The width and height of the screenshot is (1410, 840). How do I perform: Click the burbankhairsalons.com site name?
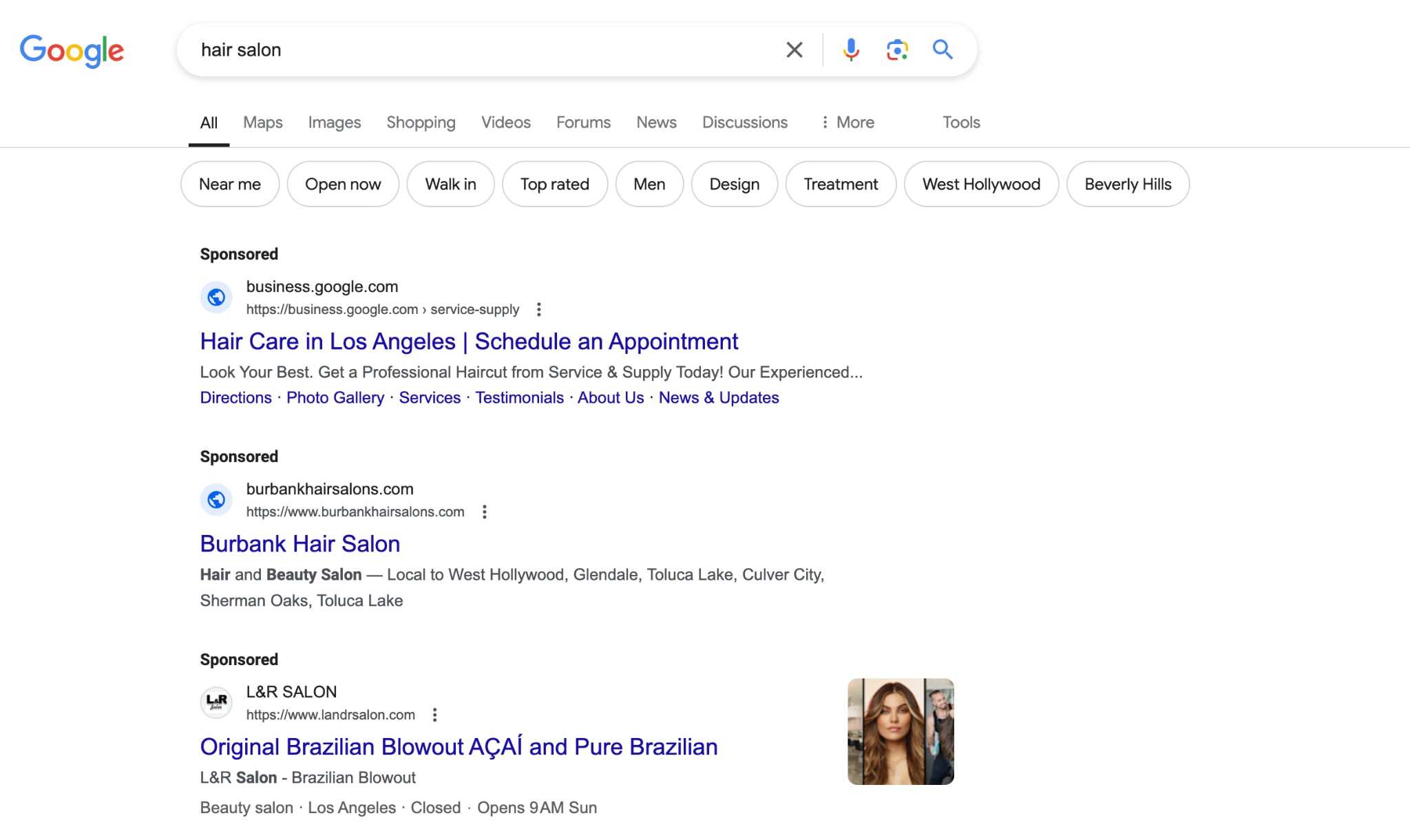coord(330,490)
